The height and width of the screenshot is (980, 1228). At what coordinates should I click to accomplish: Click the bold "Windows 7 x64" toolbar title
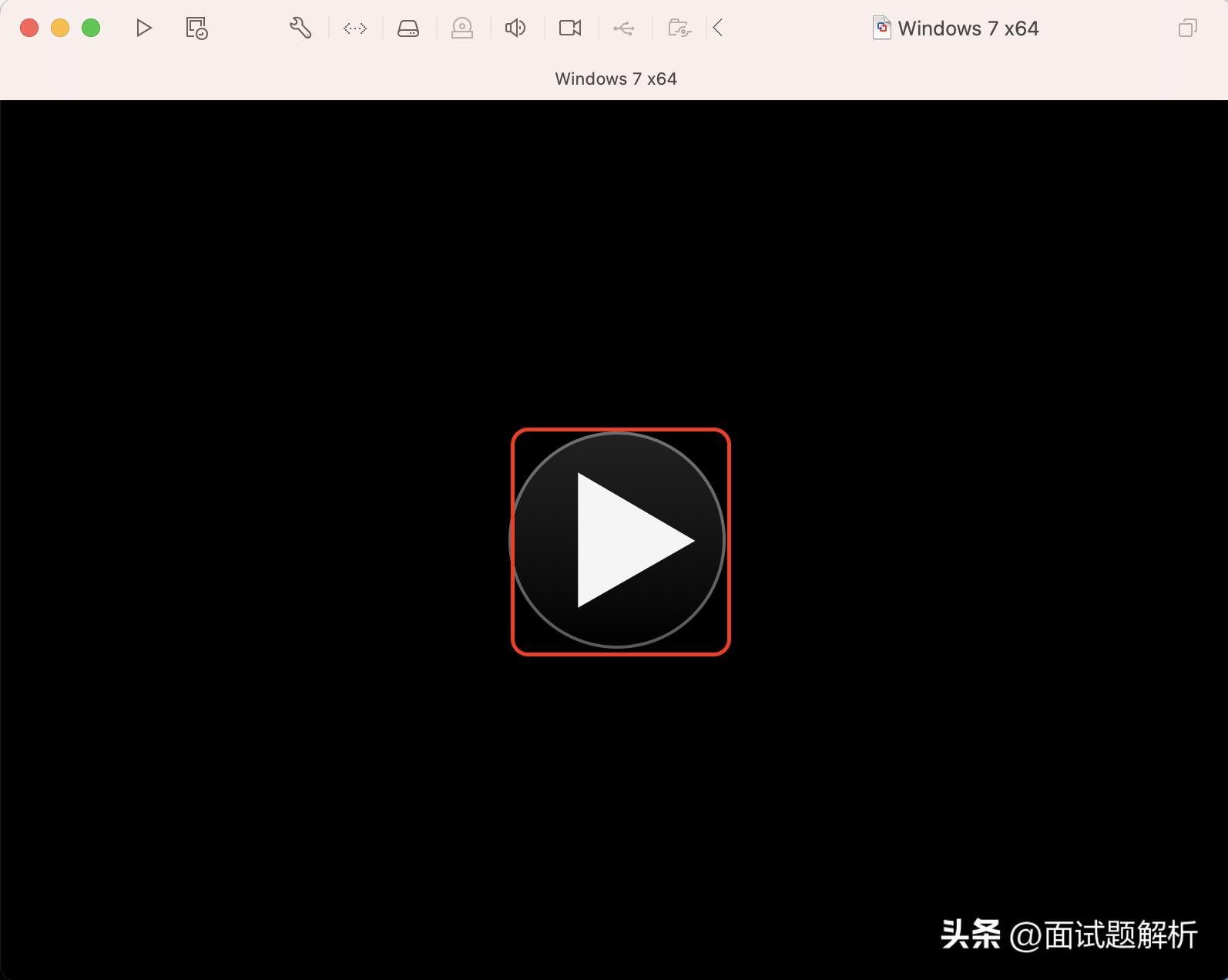point(968,29)
